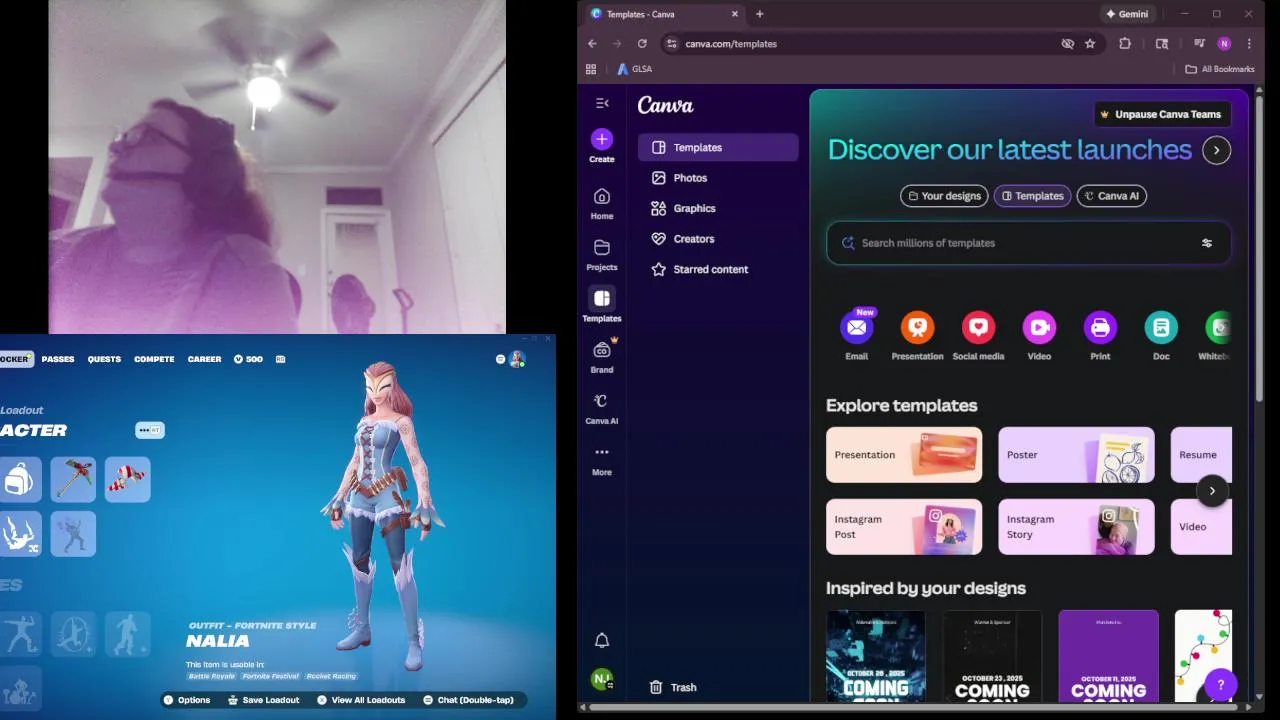Open the Instagram Story template card
This screenshot has height=720, width=1280.
click(1076, 527)
